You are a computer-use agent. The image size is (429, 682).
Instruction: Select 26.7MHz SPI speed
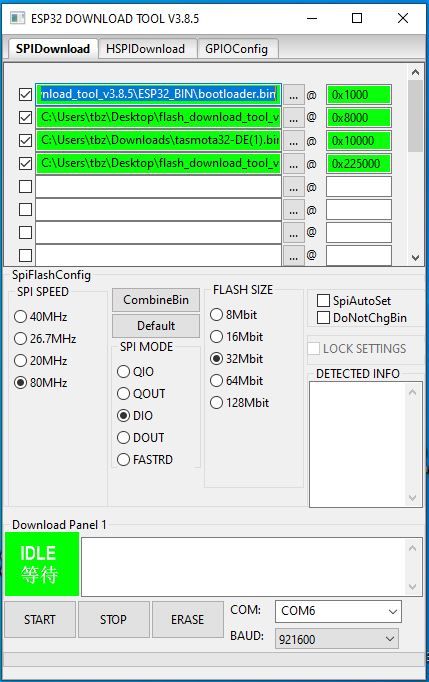coord(45,338)
